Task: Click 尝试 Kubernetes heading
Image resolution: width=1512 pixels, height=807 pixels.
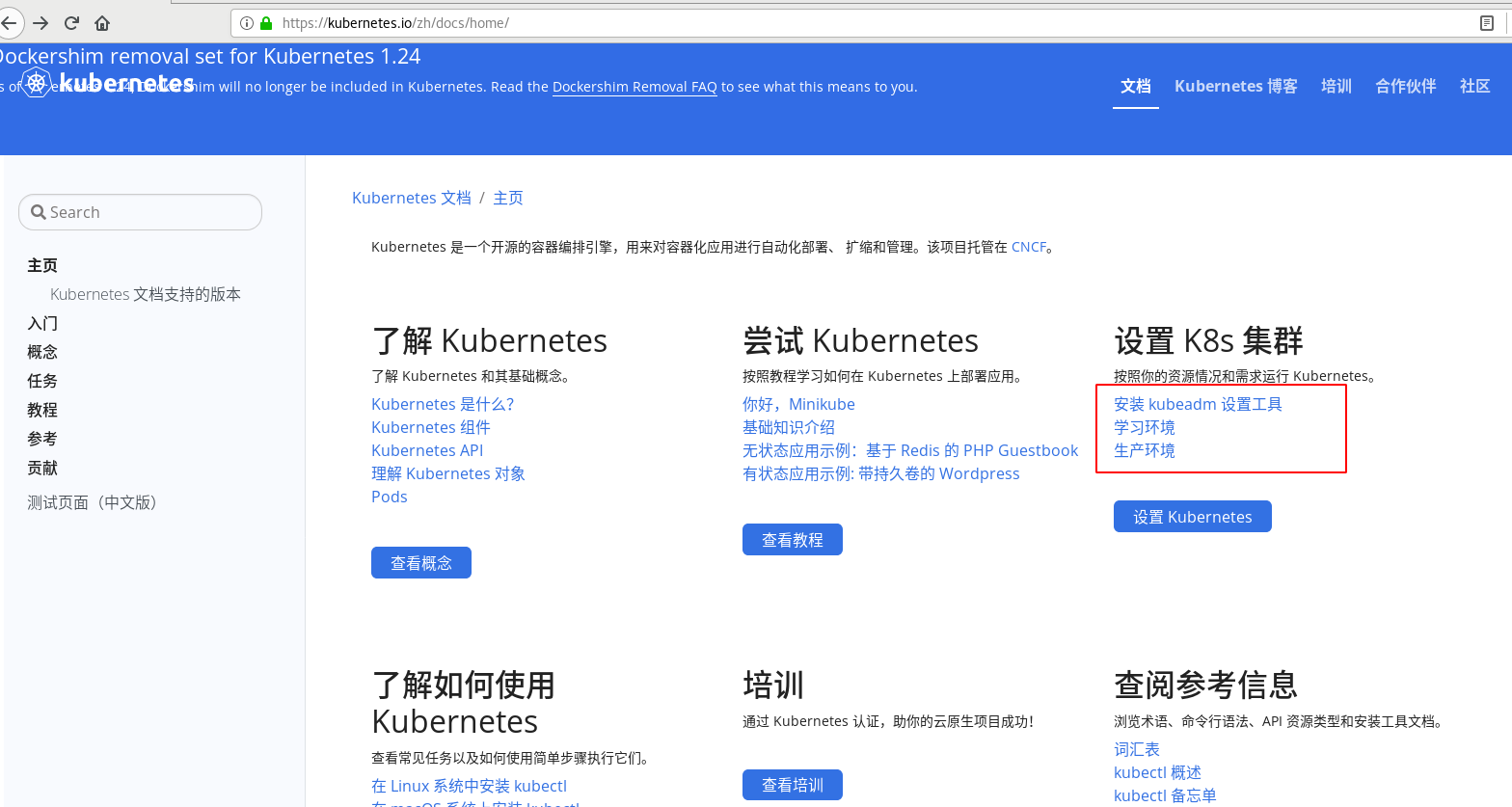Action: pyautogui.click(x=860, y=340)
